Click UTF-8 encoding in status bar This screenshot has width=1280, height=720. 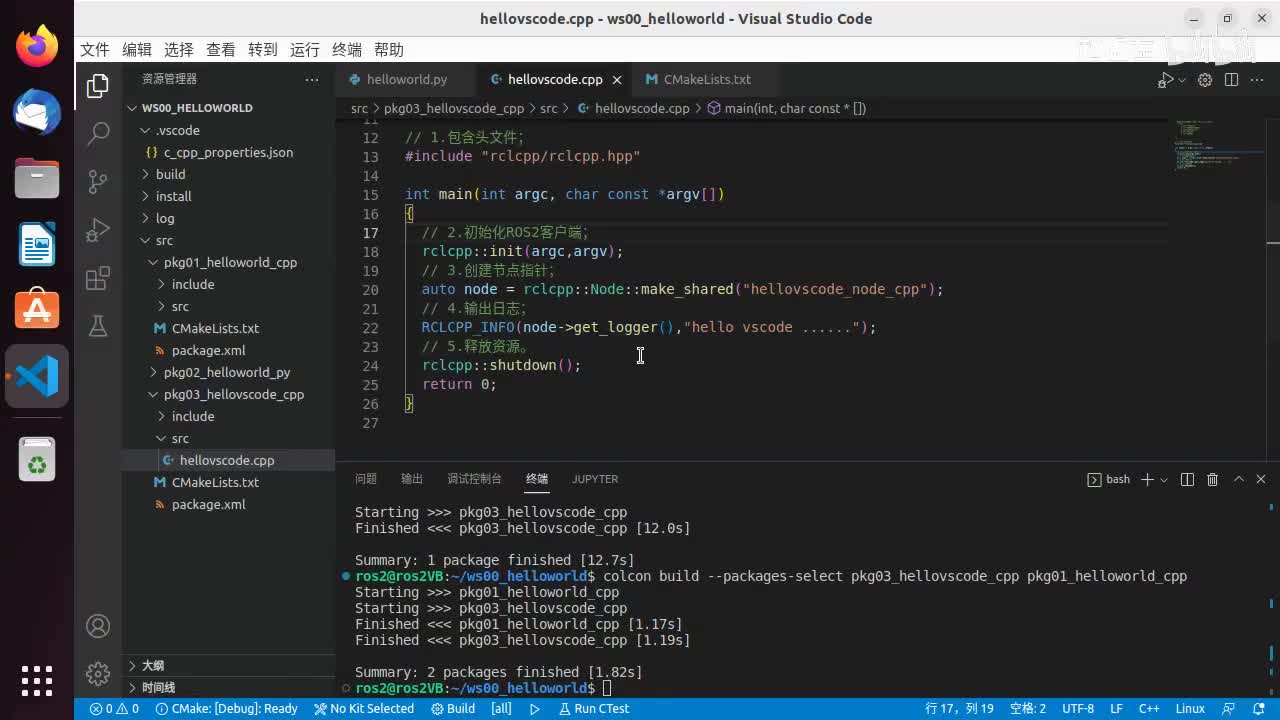coord(1078,709)
